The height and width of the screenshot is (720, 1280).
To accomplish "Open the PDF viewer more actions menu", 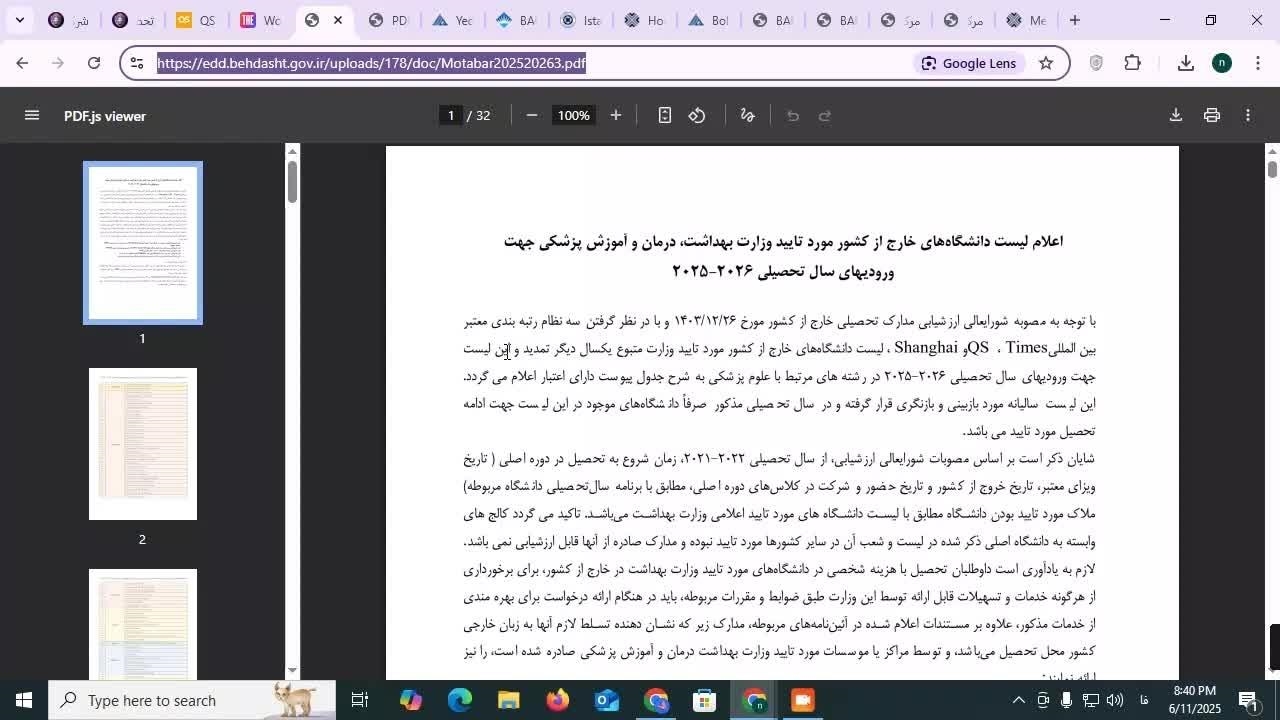I will tap(1248, 115).
